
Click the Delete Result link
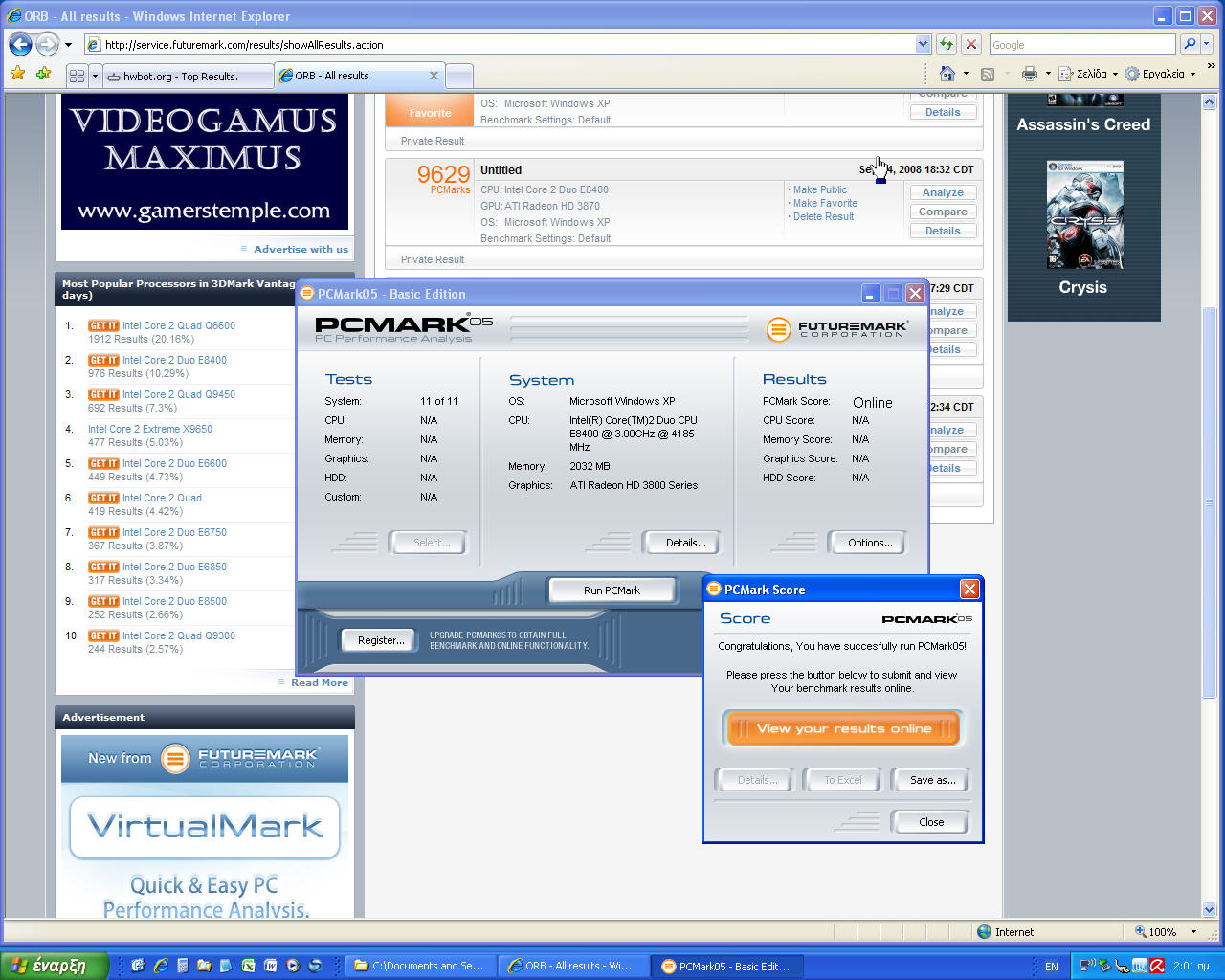point(823,216)
